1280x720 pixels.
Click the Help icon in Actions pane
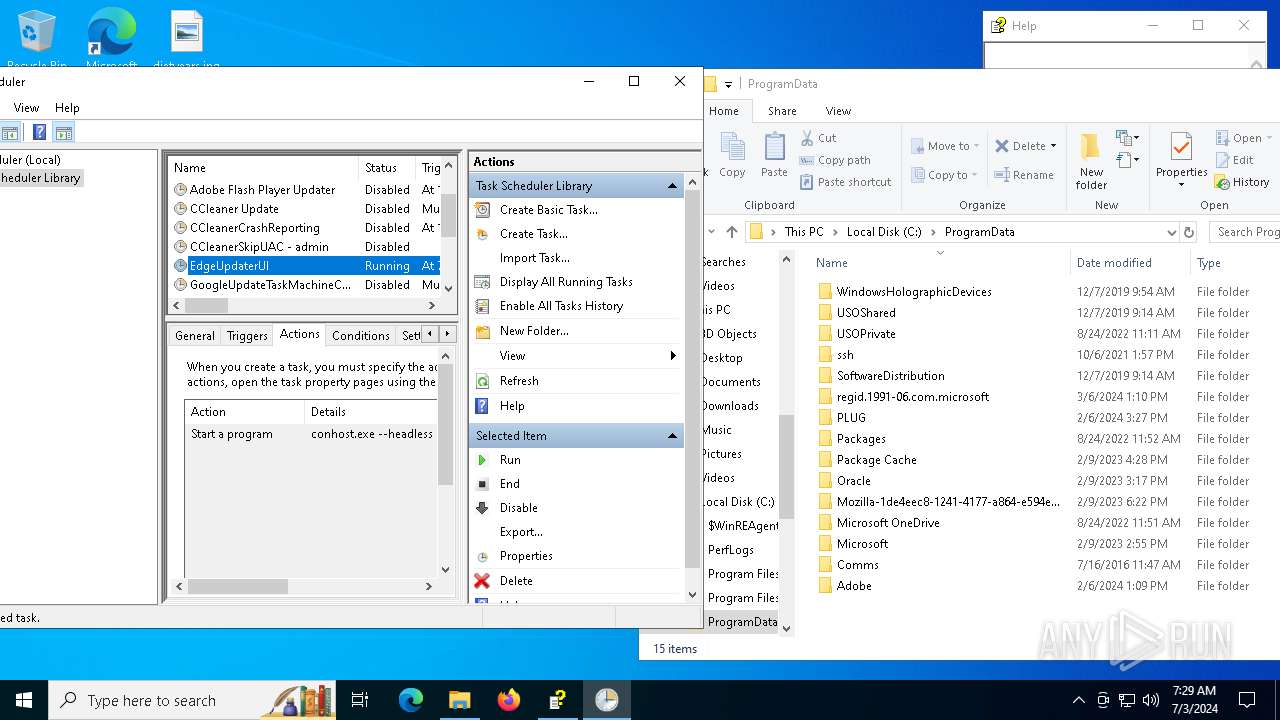482,406
